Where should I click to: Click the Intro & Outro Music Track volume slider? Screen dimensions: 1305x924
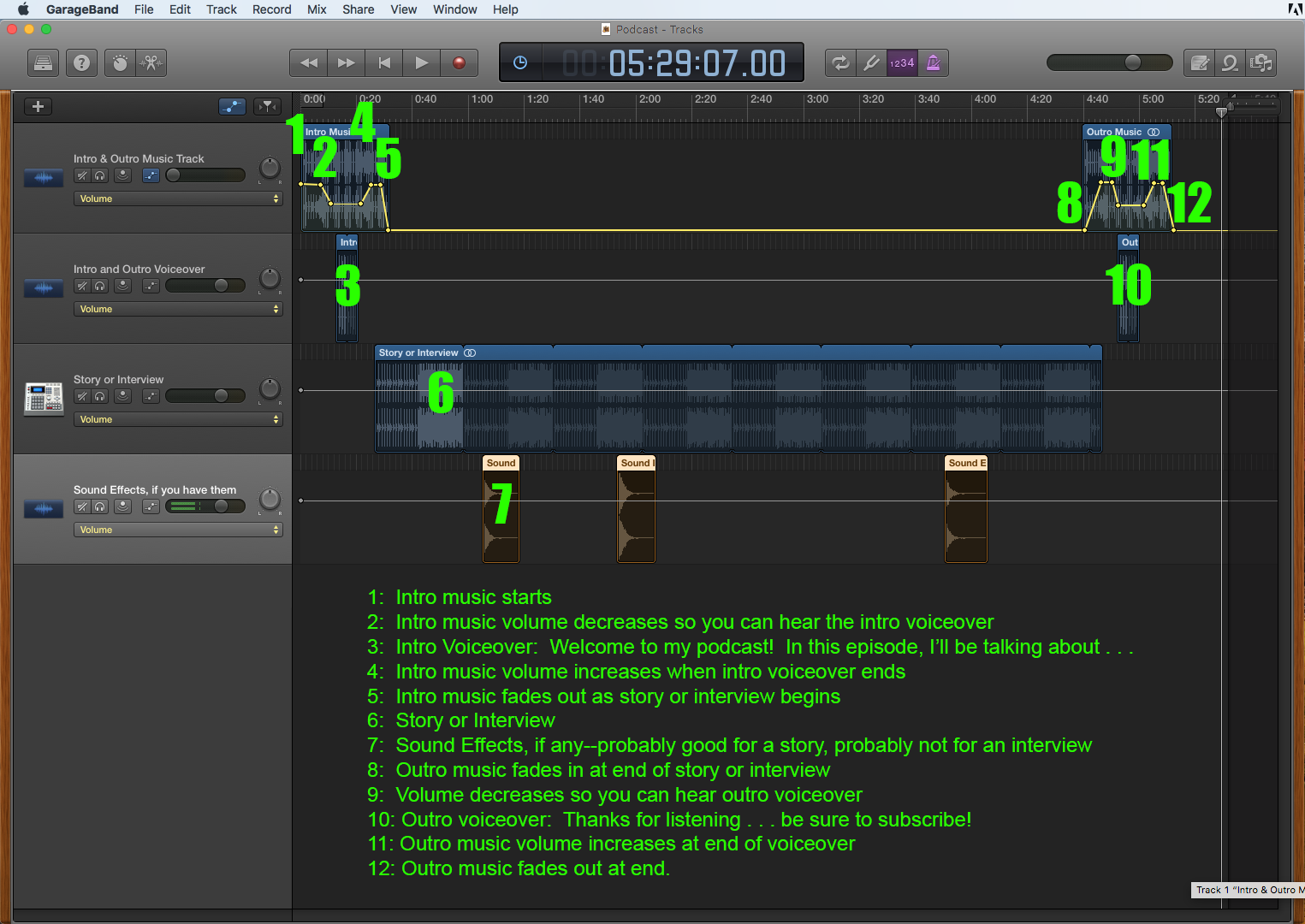[205, 175]
